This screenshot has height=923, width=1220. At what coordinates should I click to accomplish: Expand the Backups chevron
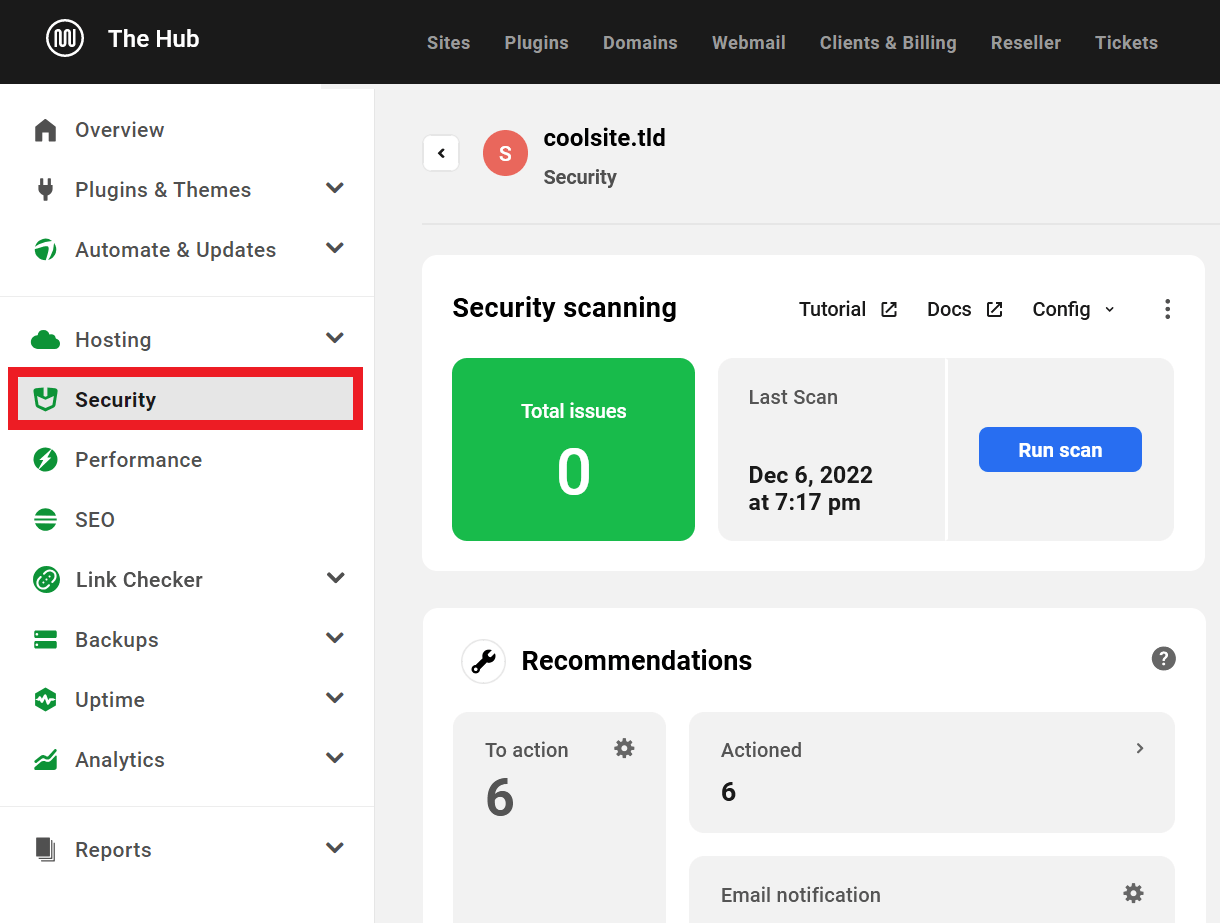335,638
